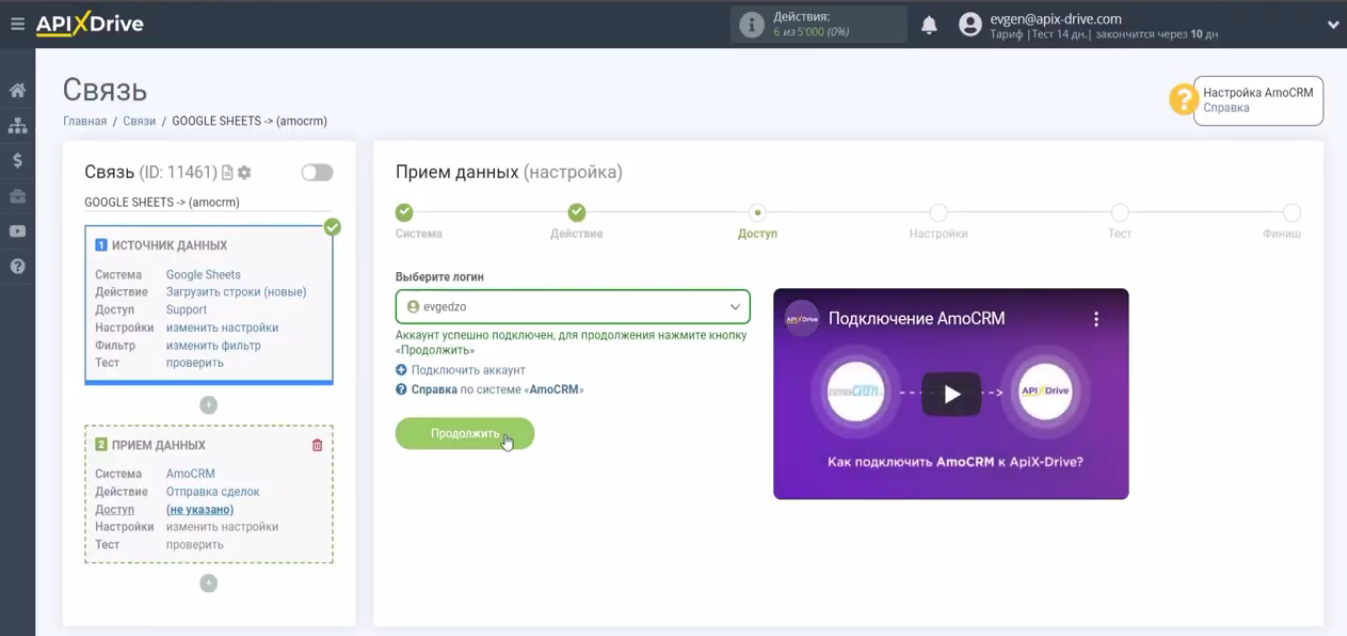Click Главная breadcrumb link
Viewport: 1347px width, 636px height.
pyautogui.click(x=85, y=121)
